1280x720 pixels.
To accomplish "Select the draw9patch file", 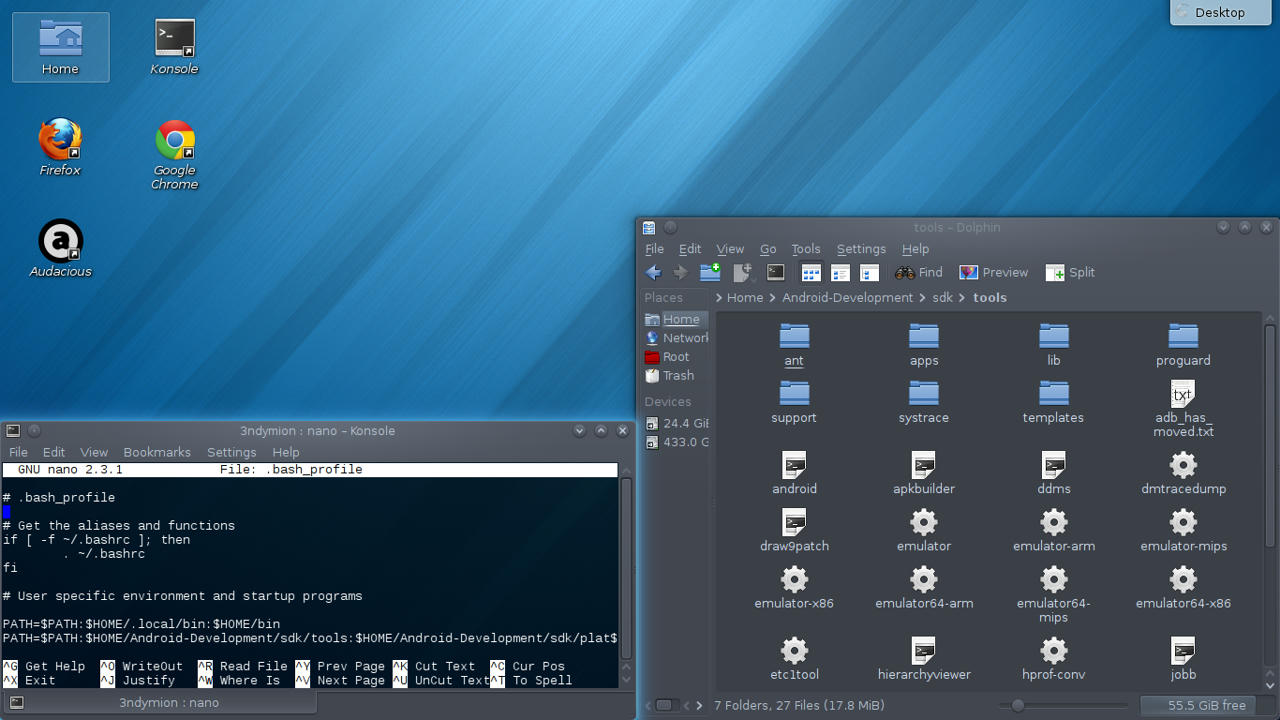I will pos(794,530).
